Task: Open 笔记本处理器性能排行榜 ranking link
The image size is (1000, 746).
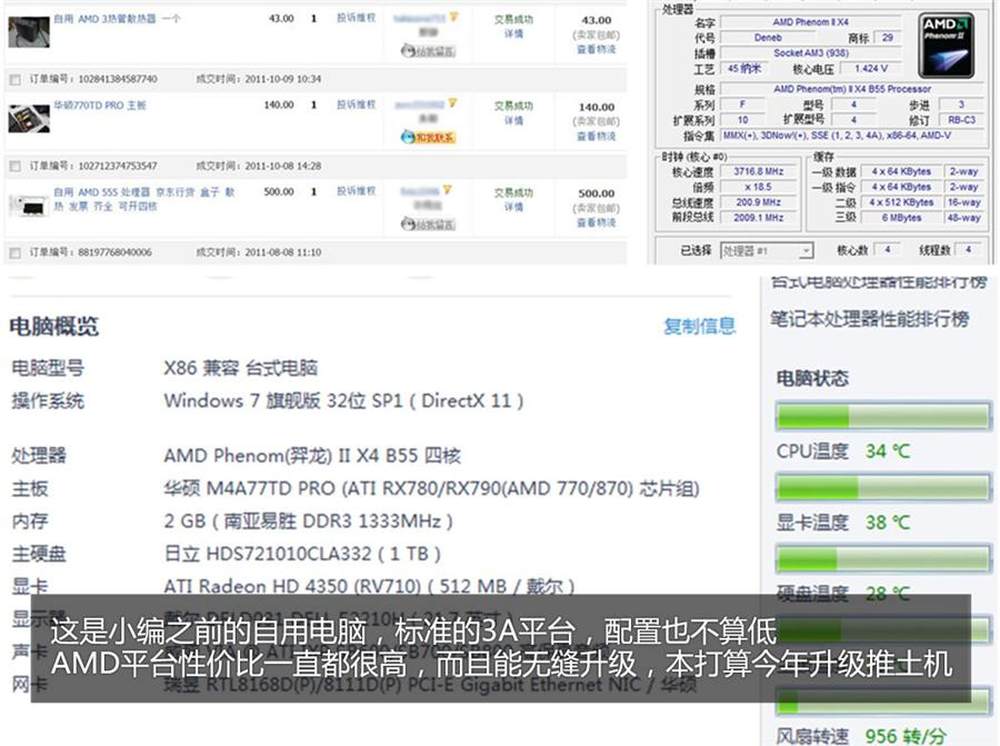Action: (x=869, y=319)
